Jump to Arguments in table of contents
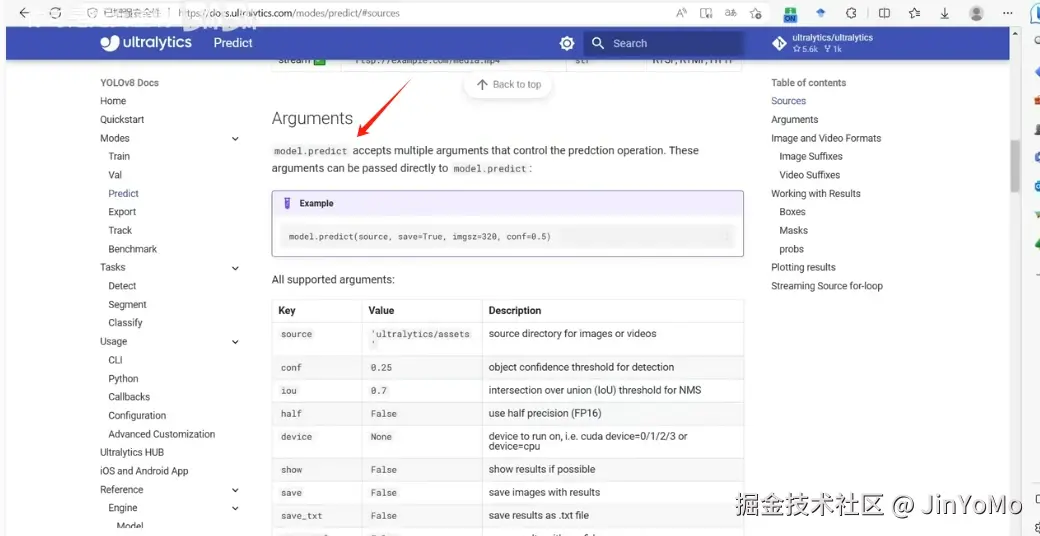 tap(795, 119)
